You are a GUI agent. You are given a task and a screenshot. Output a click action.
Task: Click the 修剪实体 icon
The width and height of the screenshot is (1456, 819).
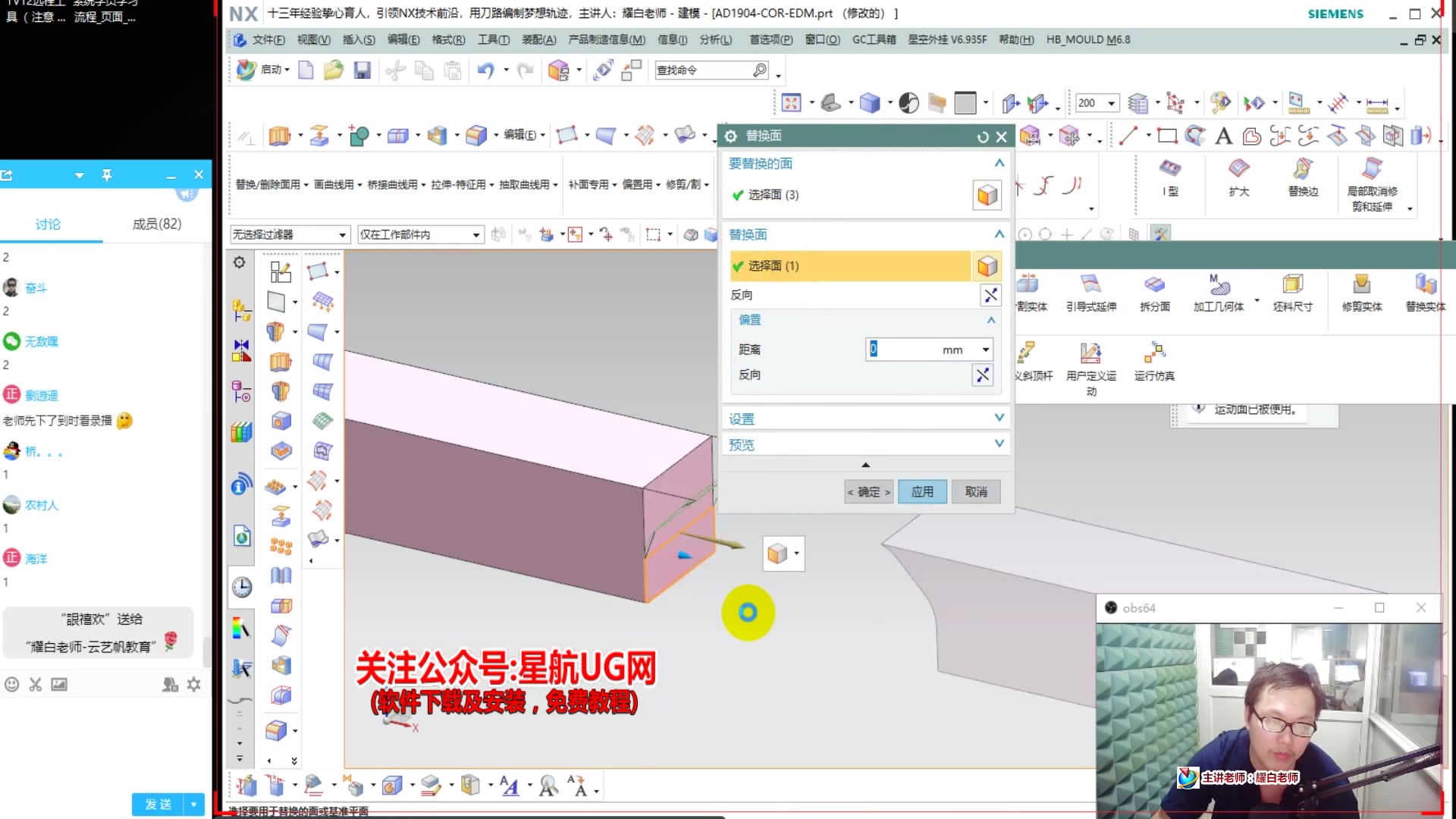pyautogui.click(x=1361, y=285)
